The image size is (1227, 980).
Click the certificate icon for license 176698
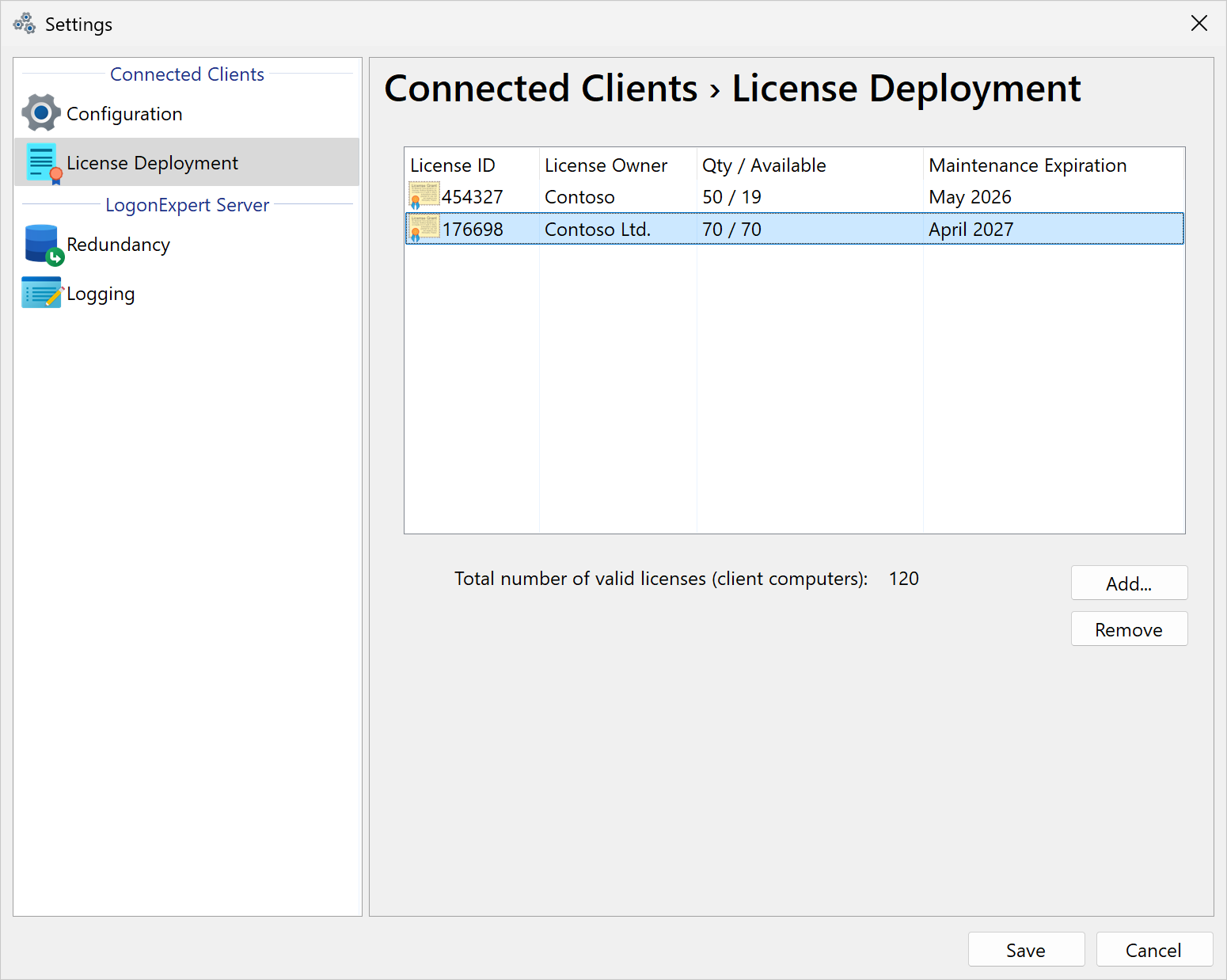pyautogui.click(x=424, y=229)
